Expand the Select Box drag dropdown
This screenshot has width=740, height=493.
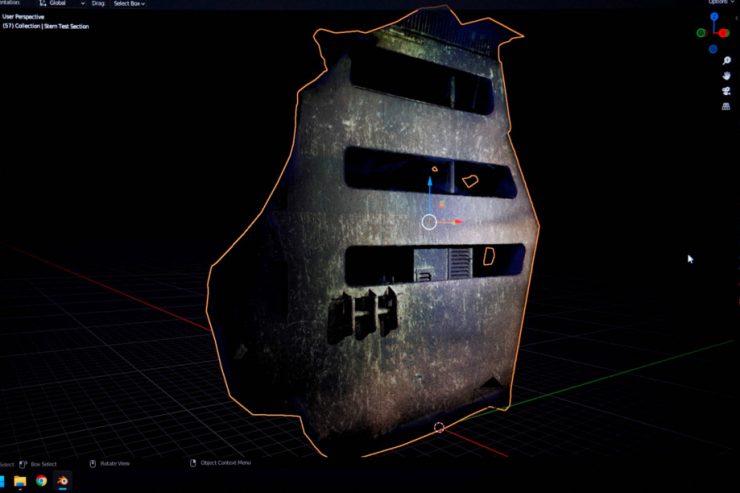click(129, 3)
